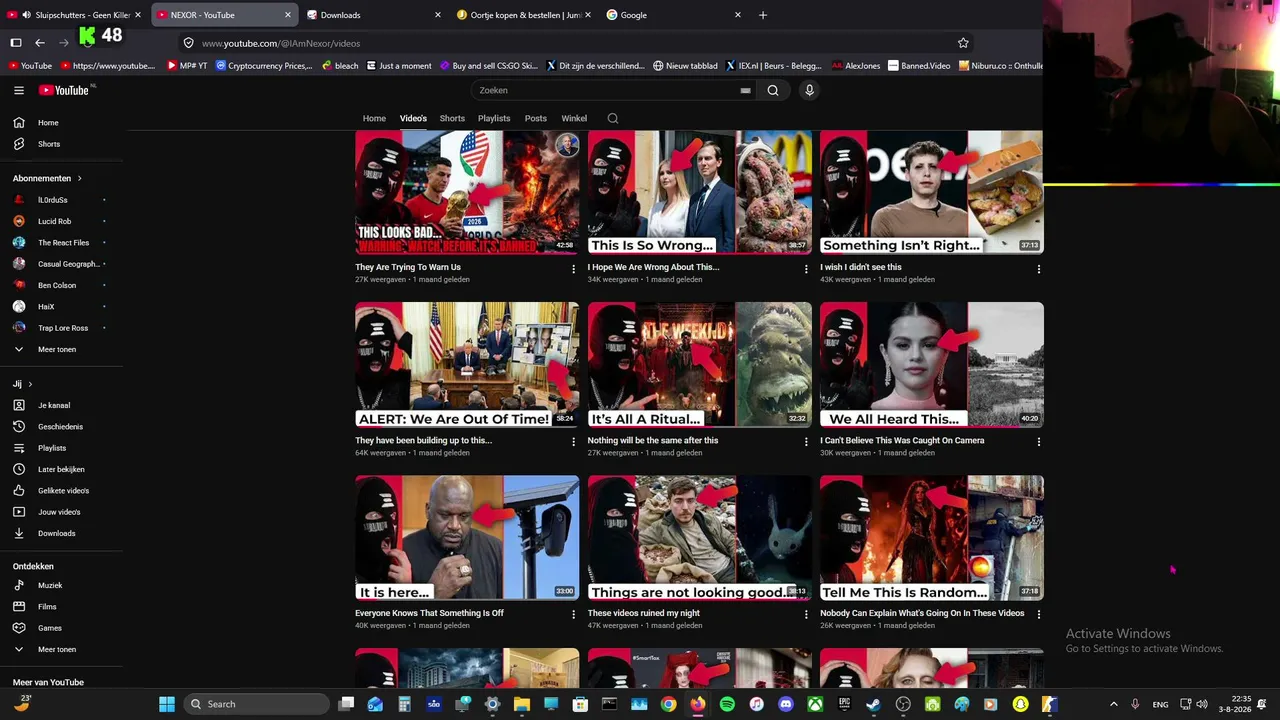Open the Cryptocurrency Prices bookmark
The height and width of the screenshot is (720, 1280).
click(264, 66)
